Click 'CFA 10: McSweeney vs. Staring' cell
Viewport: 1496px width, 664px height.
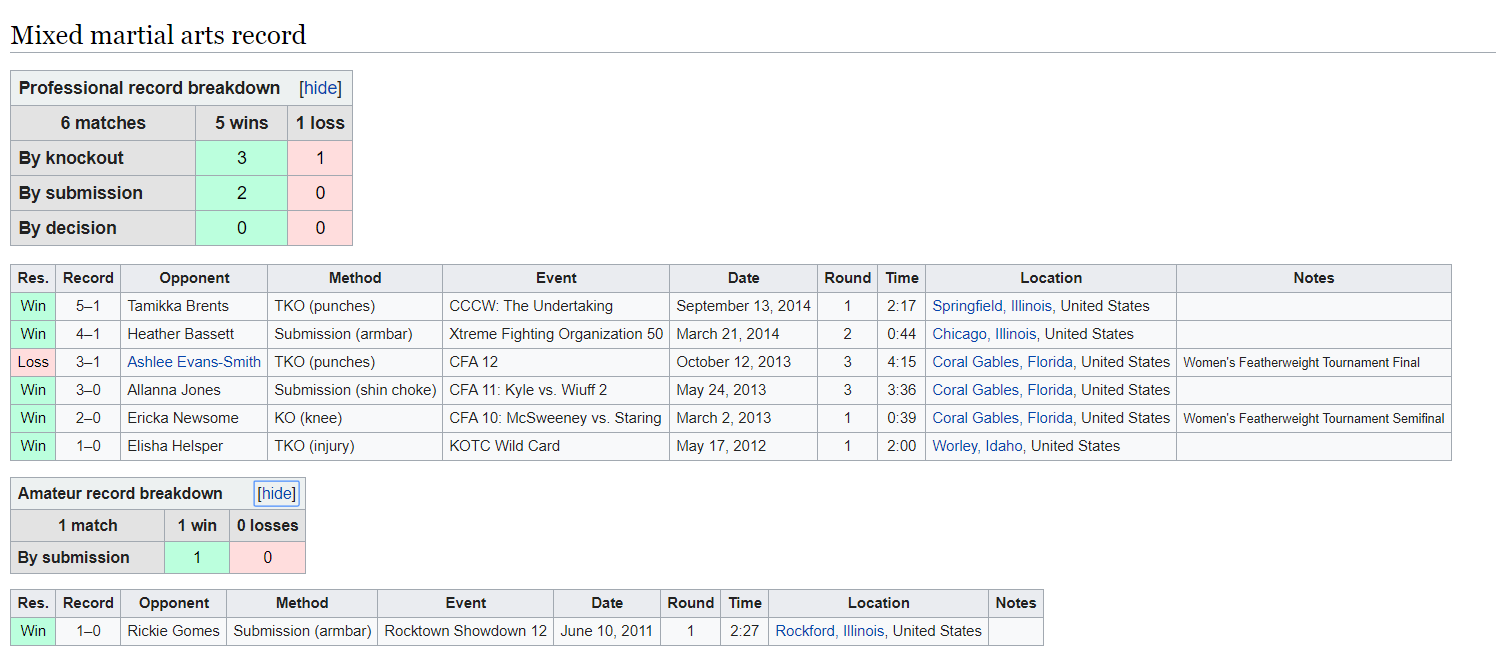pyautogui.click(x=556, y=418)
